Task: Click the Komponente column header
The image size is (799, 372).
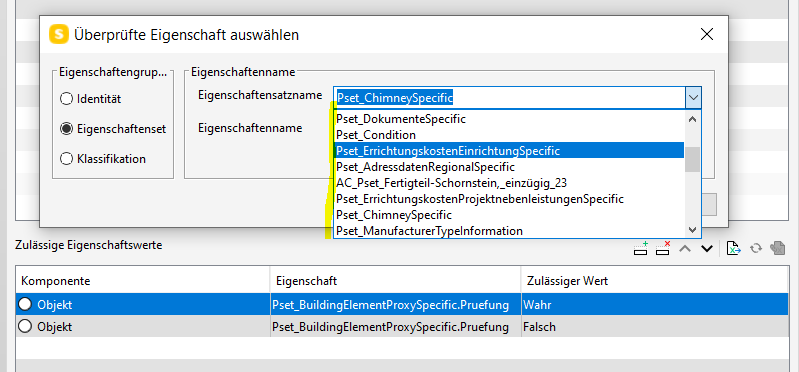Action: click(x=143, y=281)
